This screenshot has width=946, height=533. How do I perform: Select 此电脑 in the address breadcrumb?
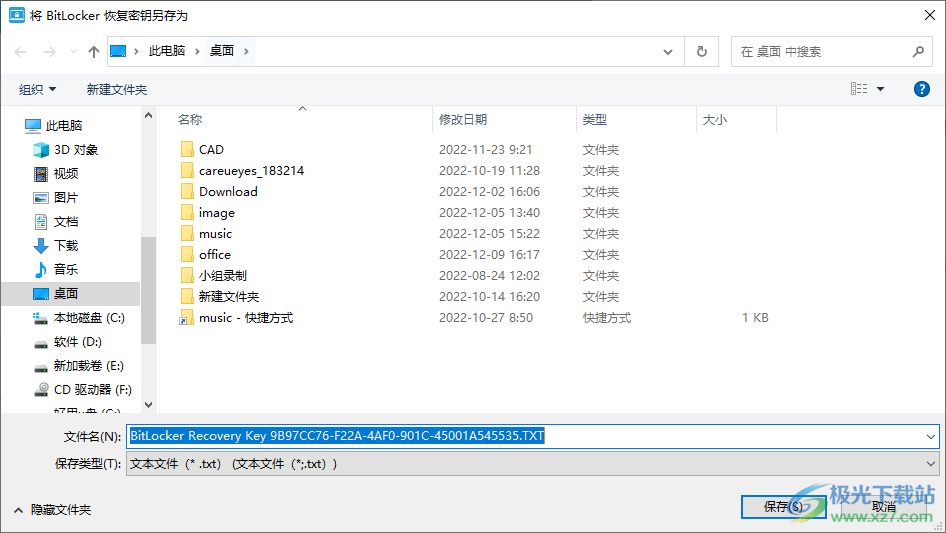tap(167, 51)
